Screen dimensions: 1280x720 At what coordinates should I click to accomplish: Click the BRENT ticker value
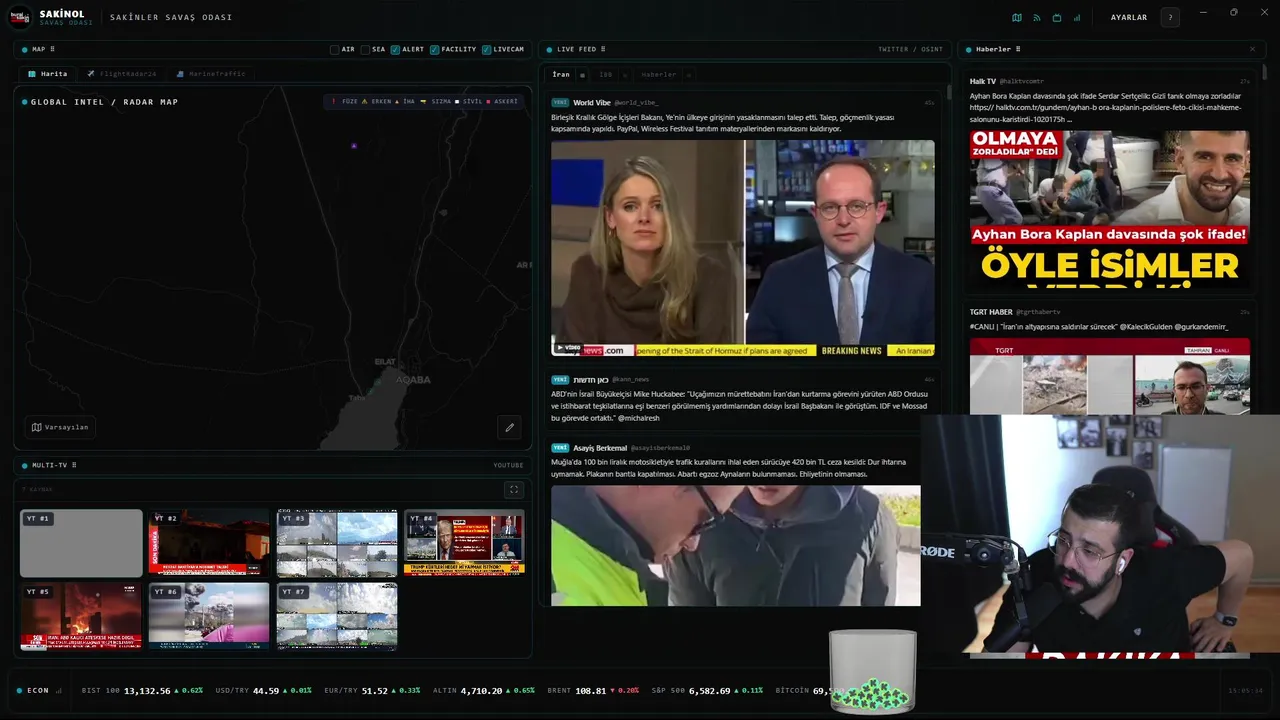click(590, 690)
